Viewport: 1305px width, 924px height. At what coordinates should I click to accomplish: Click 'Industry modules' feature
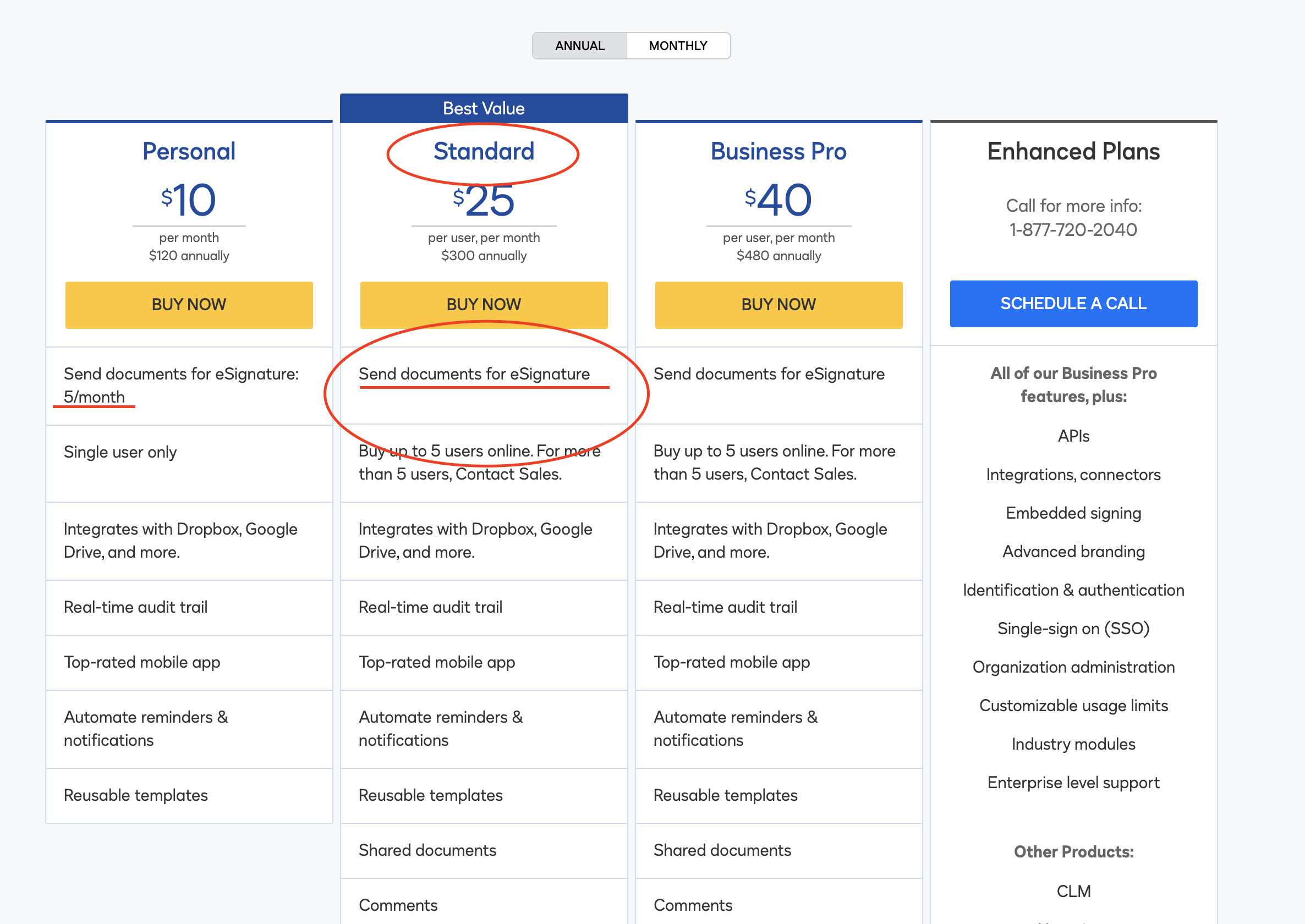pyautogui.click(x=1073, y=744)
